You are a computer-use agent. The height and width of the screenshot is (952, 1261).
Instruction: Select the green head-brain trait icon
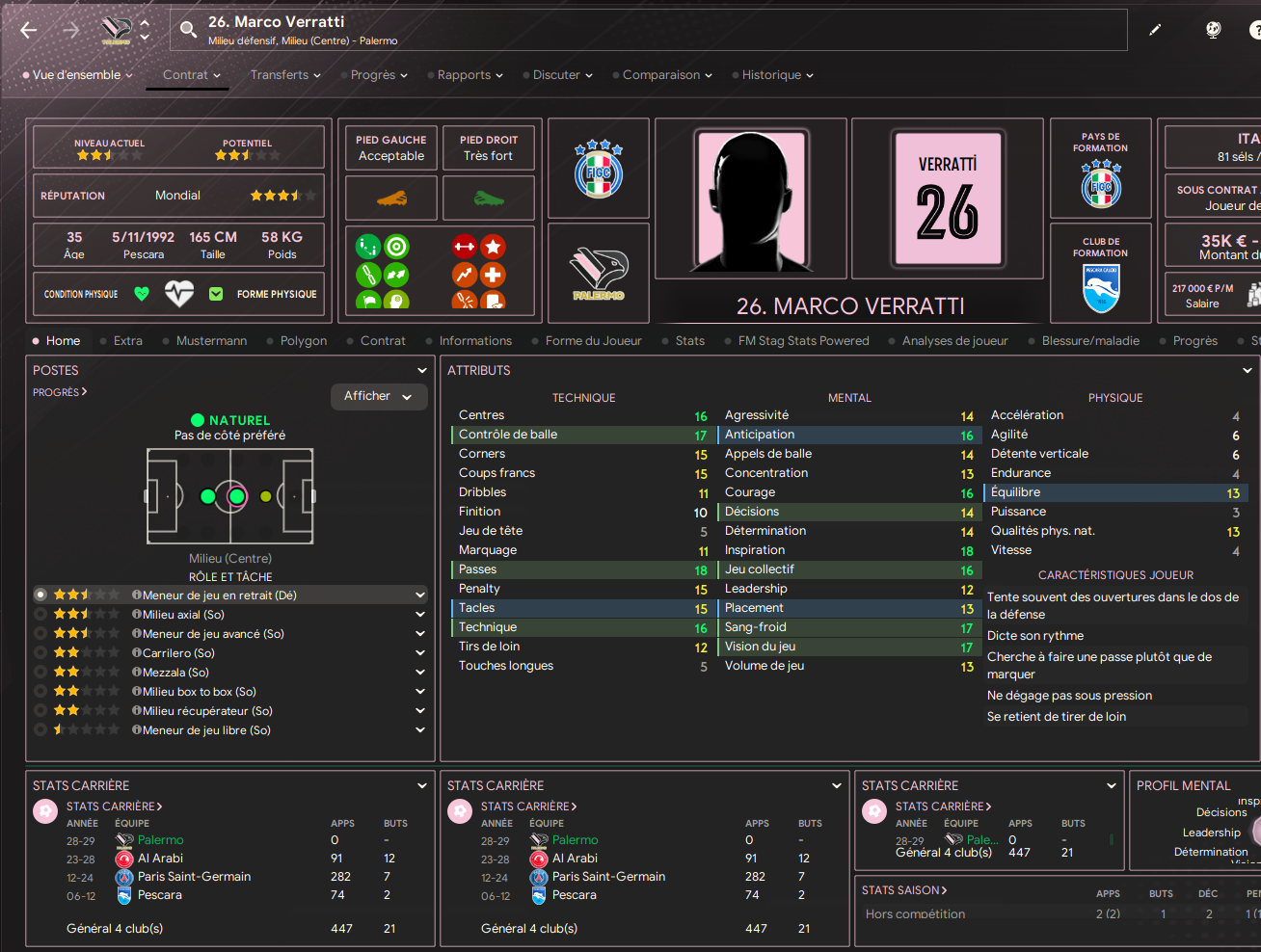[396, 301]
